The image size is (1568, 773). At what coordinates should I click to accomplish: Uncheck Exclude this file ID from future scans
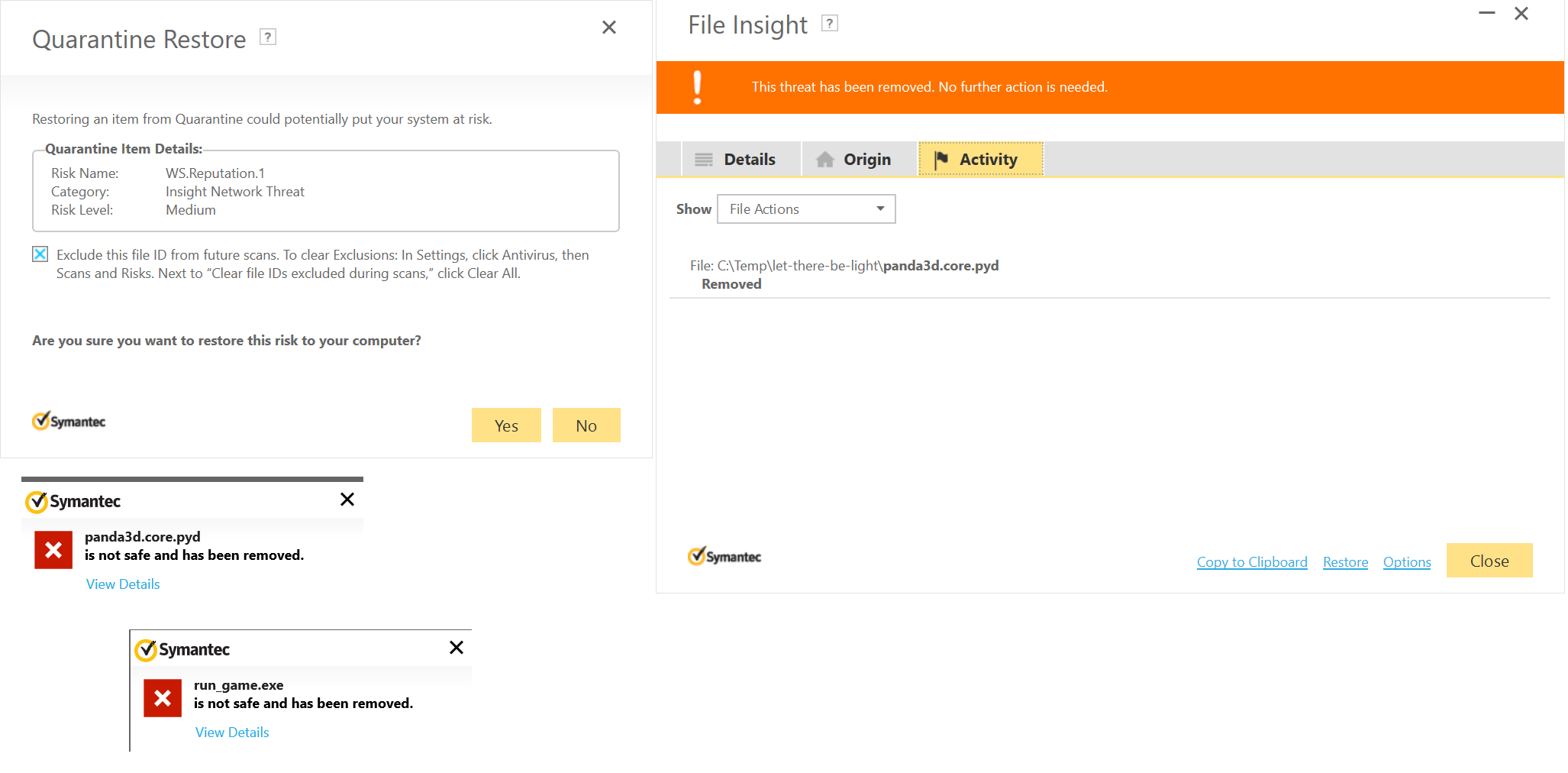[40, 254]
